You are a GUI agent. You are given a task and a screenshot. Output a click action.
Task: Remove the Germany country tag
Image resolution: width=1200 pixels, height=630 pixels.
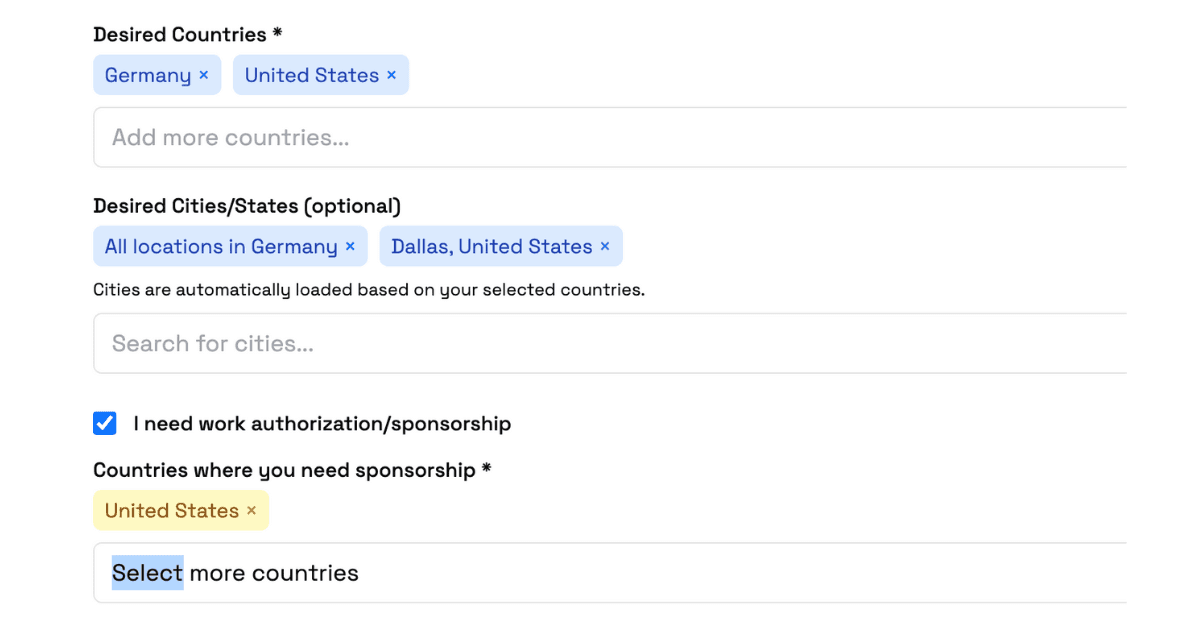(x=204, y=76)
